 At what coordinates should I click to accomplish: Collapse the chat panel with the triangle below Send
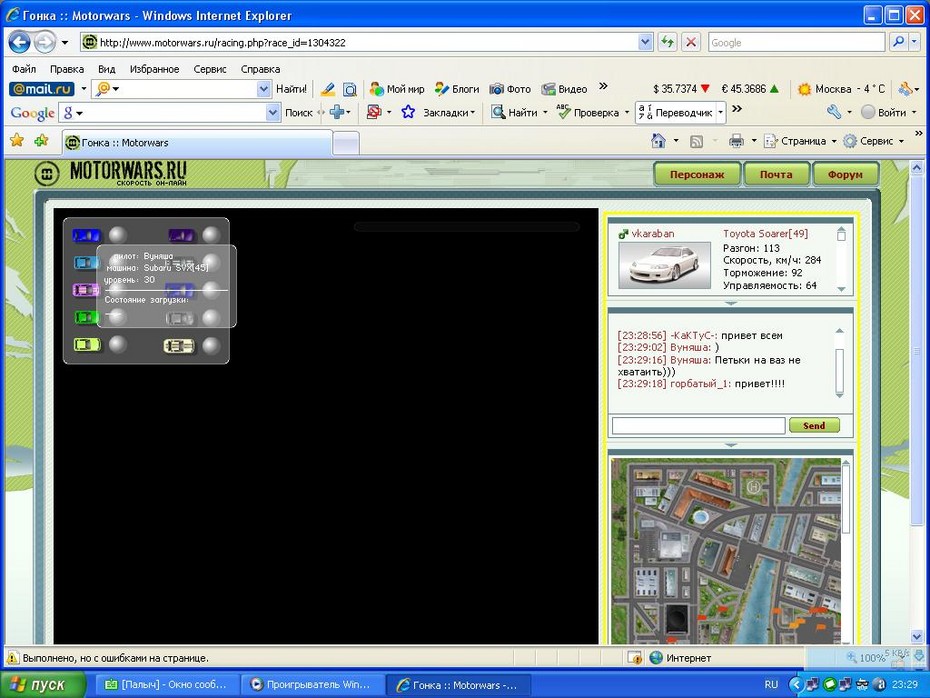[731, 445]
